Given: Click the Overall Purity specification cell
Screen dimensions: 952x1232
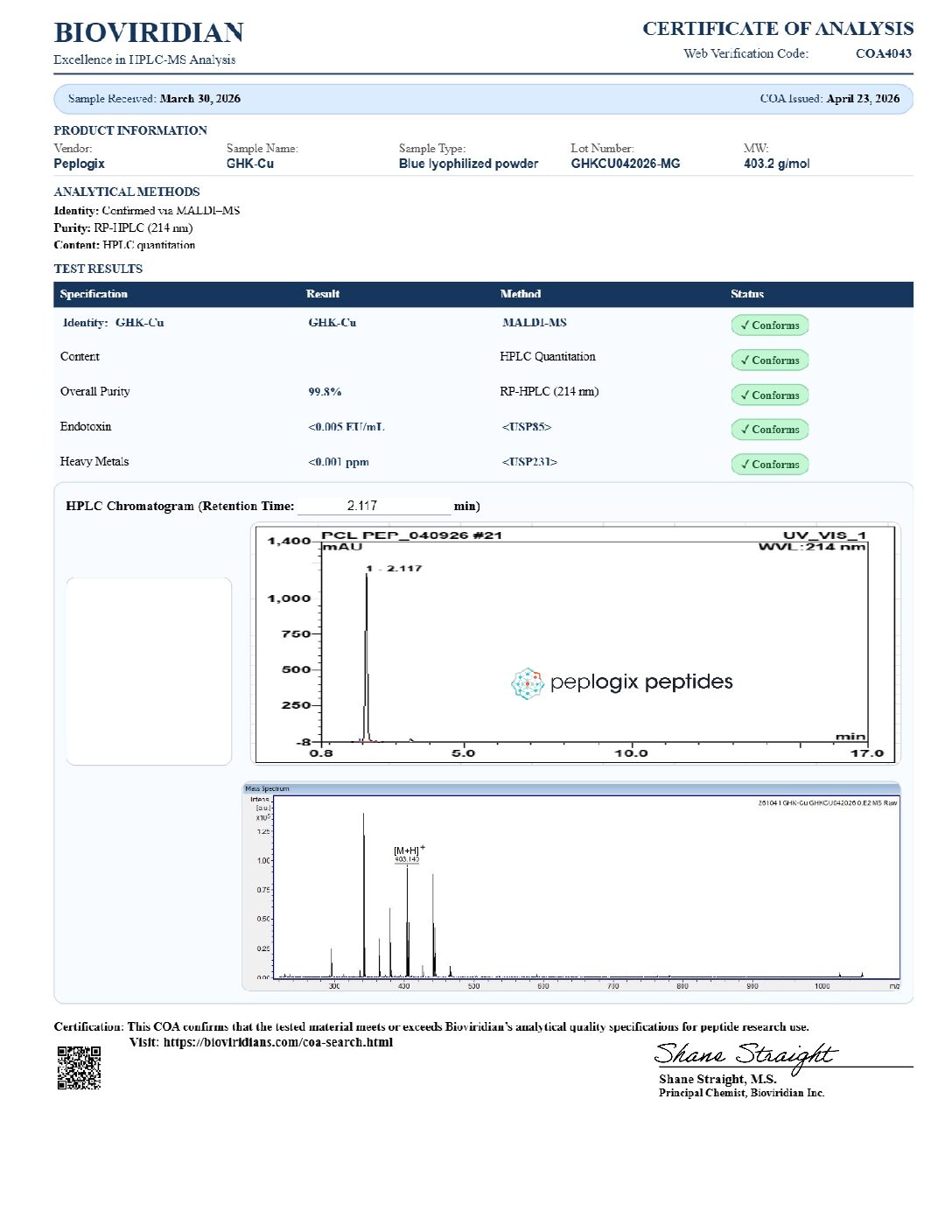Looking at the screenshot, I should (95, 392).
